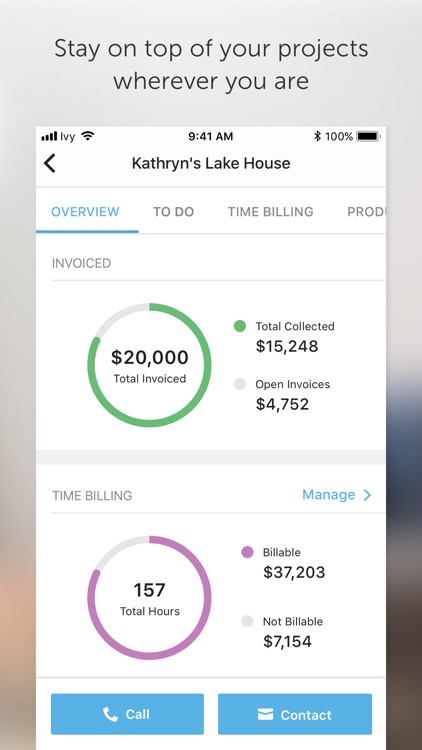
Task: Select the gray Not Billable legend dot
Action: [247, 621]
